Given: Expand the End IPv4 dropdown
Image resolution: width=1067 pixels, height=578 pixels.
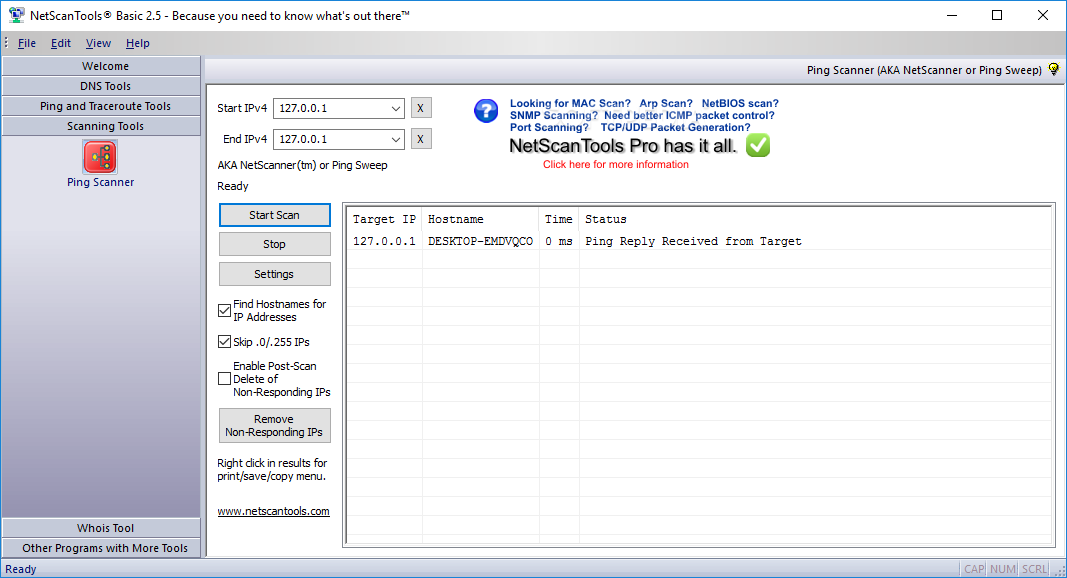Looking at the screenshot, I should click(395, 140).
